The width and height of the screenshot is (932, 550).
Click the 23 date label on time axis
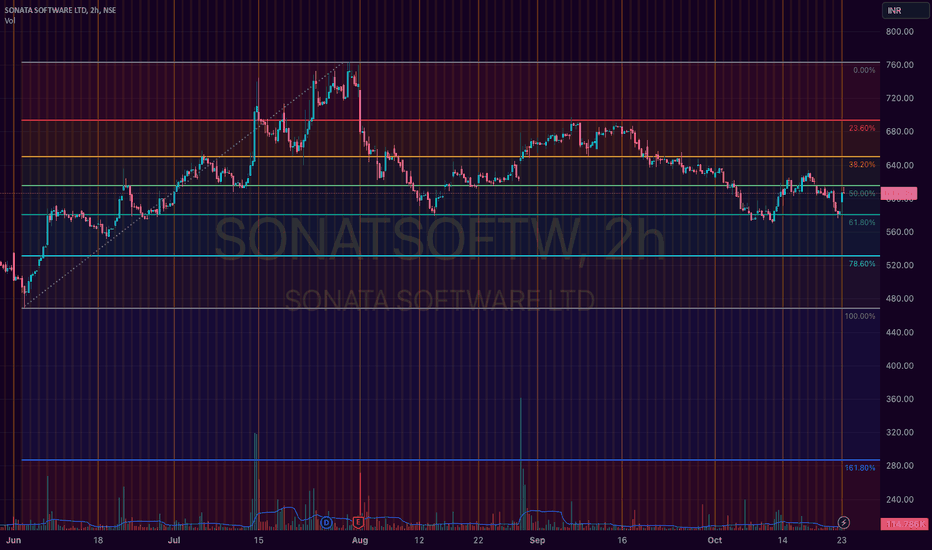pyautogui.click(x=841, y=540)
